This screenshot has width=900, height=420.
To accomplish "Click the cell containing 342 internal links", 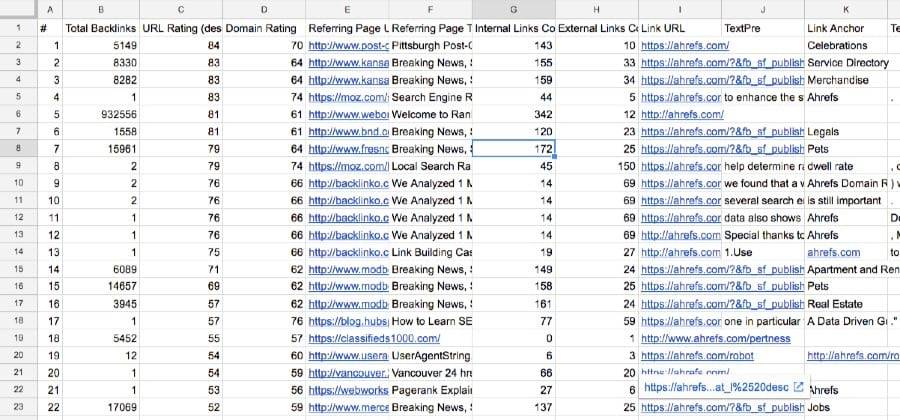I will (x=514, y=114).
